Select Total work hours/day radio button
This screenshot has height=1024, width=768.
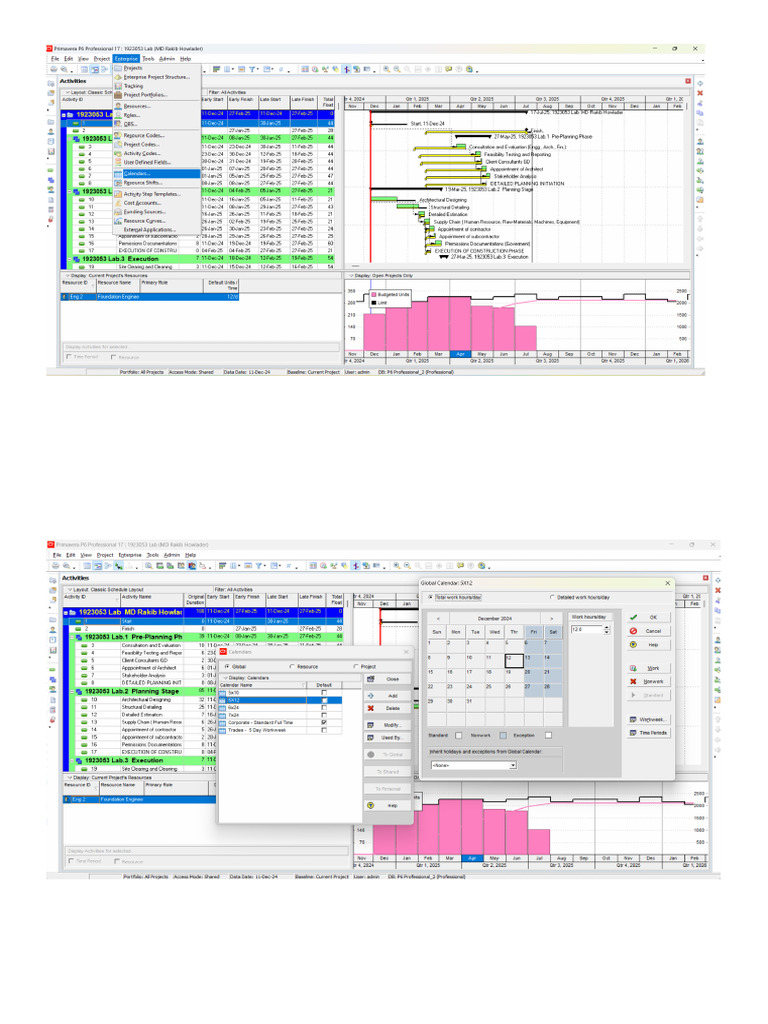430,598
